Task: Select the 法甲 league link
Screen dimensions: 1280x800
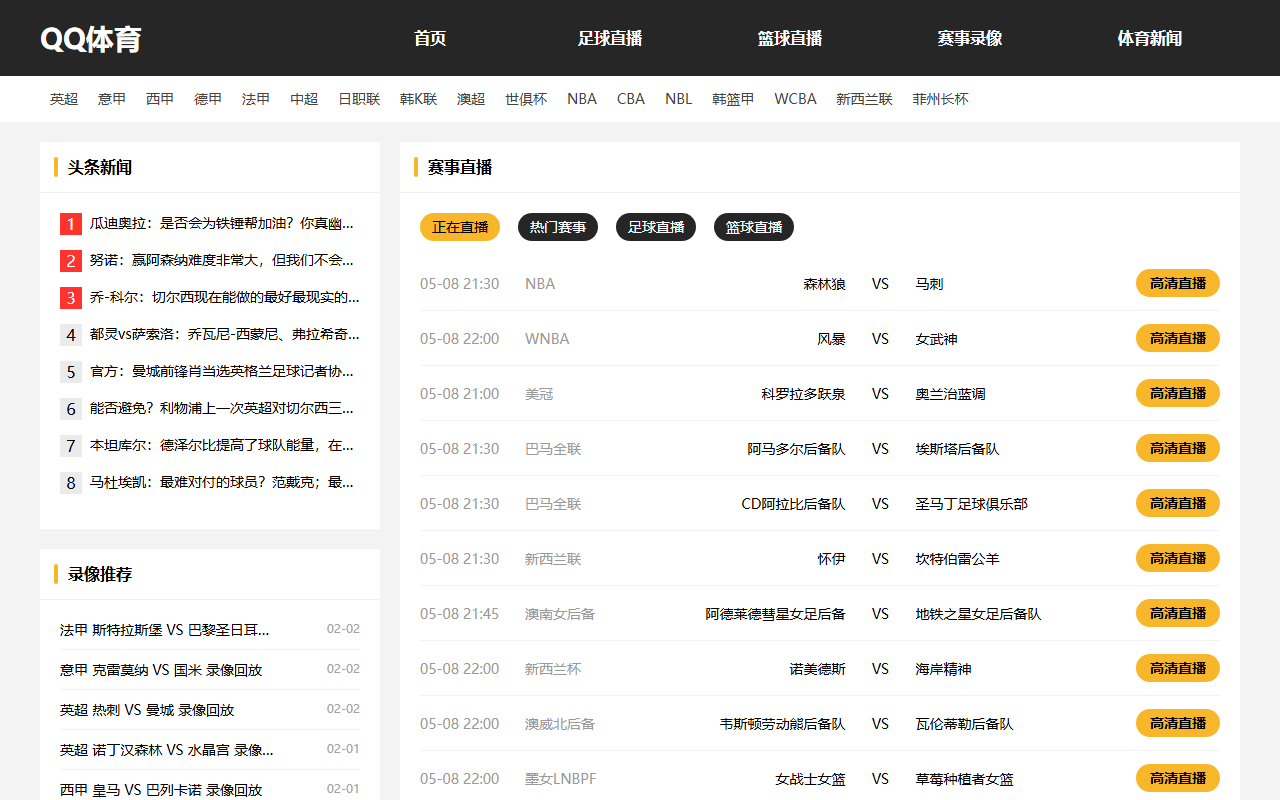Action: (256, 99)
